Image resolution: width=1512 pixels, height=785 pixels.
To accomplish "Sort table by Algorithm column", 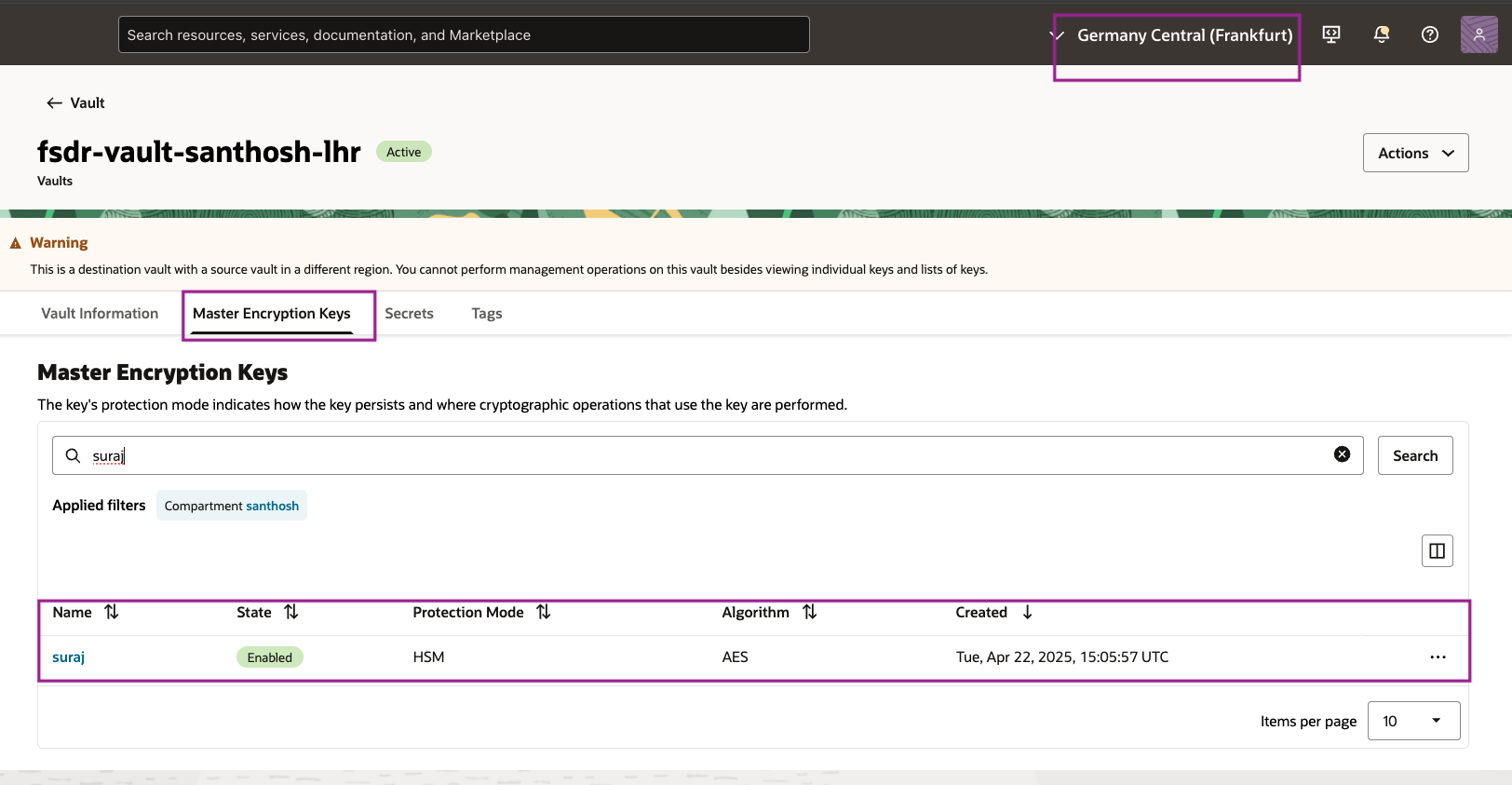I will pyautogui.click(x=810, y=612).
